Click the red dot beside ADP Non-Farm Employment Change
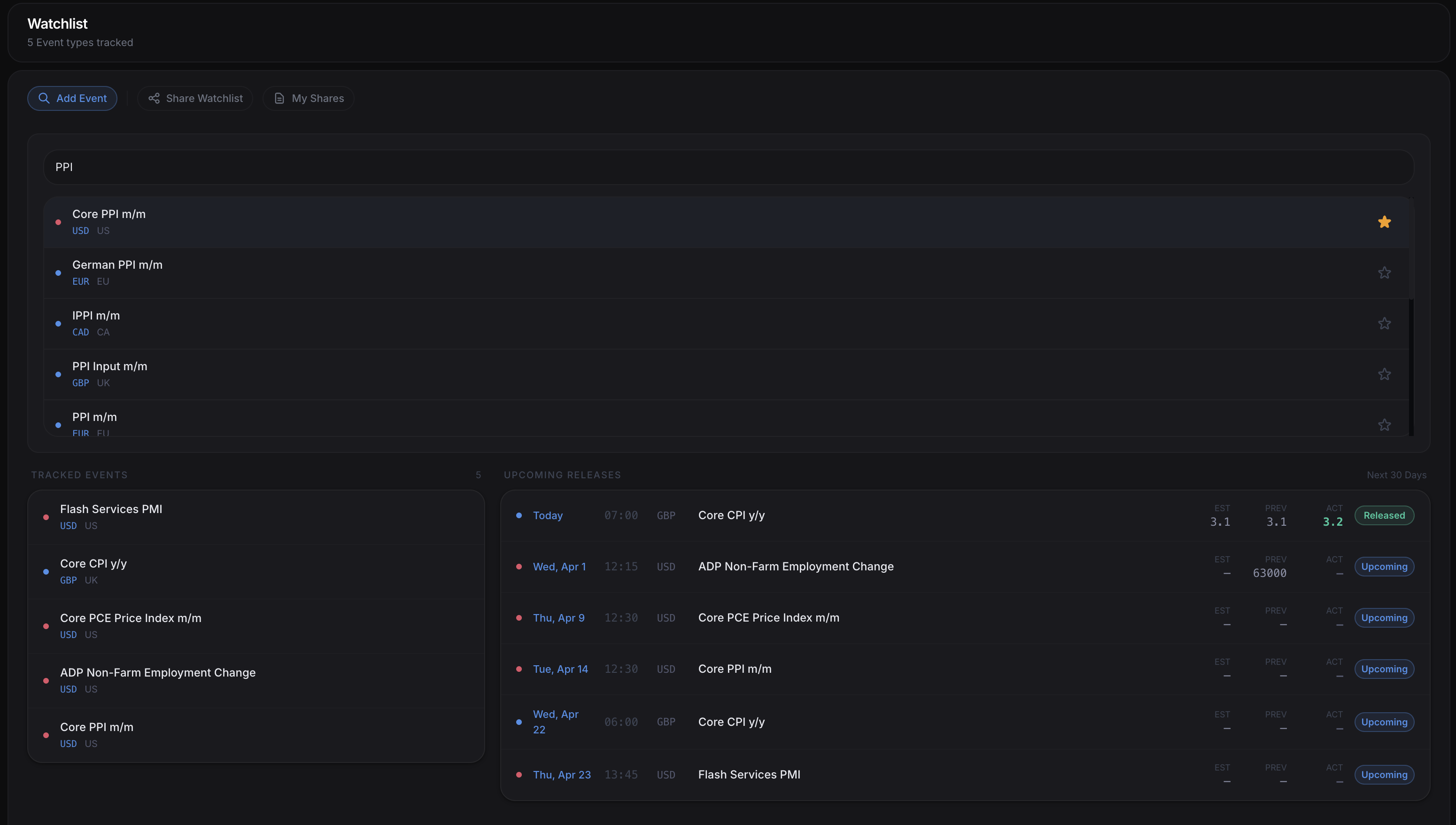 [x=45, y=680]
